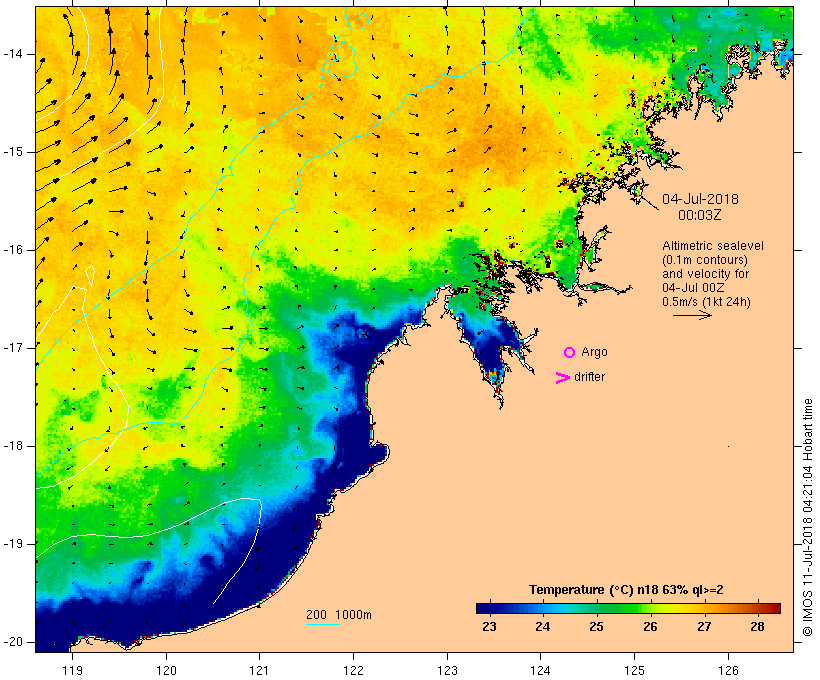Click the -18 latitude axis label
This screenshot has height=680, width=820.
12,446
